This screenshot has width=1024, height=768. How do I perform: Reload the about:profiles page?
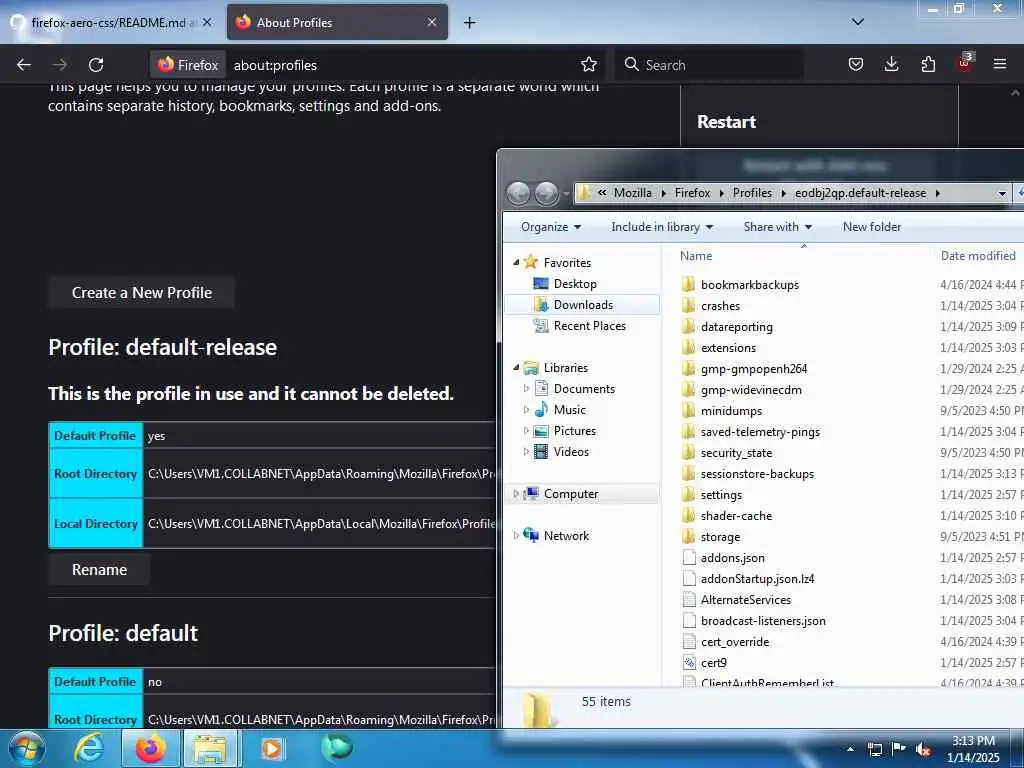coord(96,65)
